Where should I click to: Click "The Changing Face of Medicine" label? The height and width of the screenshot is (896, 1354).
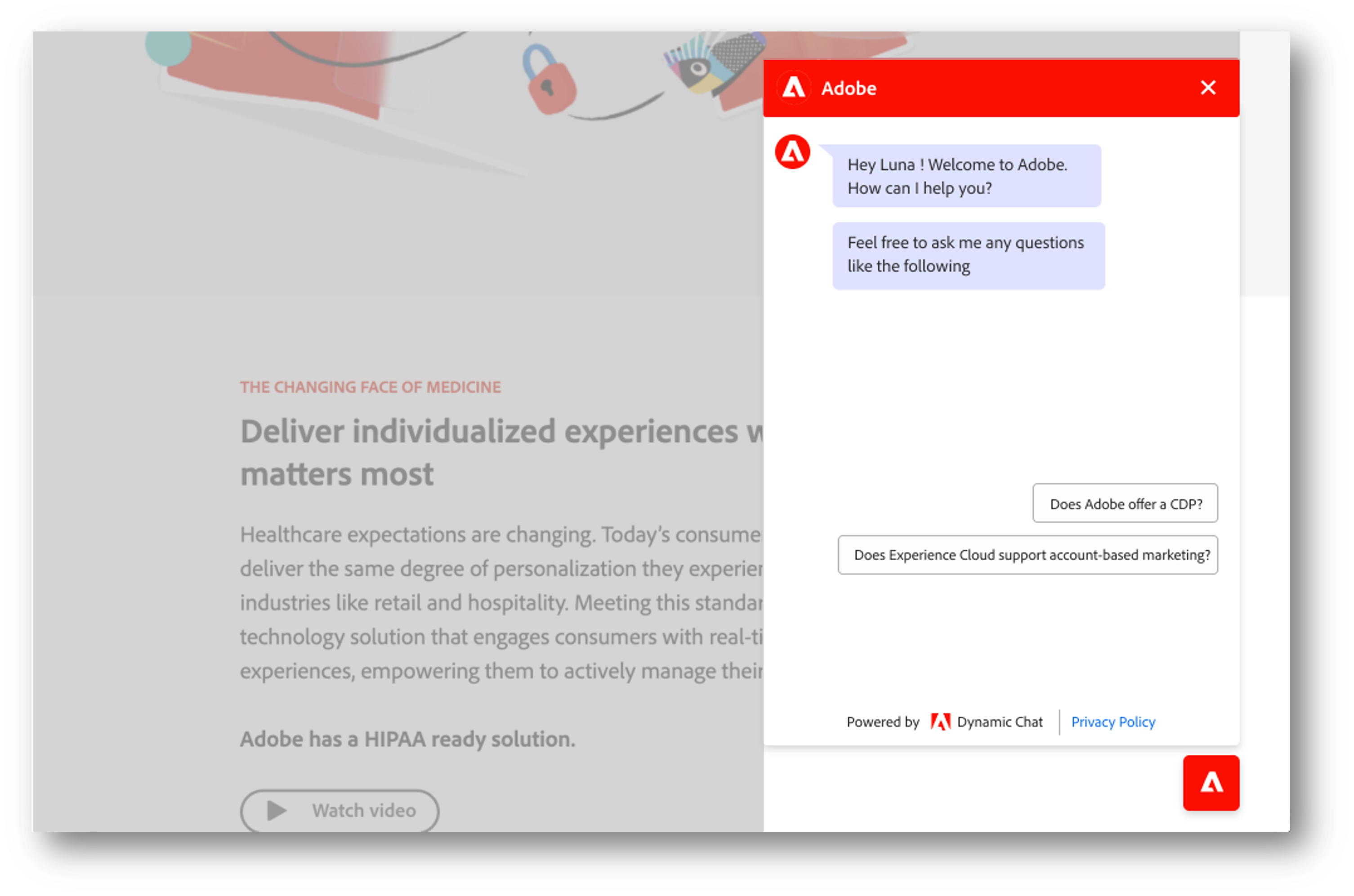[370, 387]
